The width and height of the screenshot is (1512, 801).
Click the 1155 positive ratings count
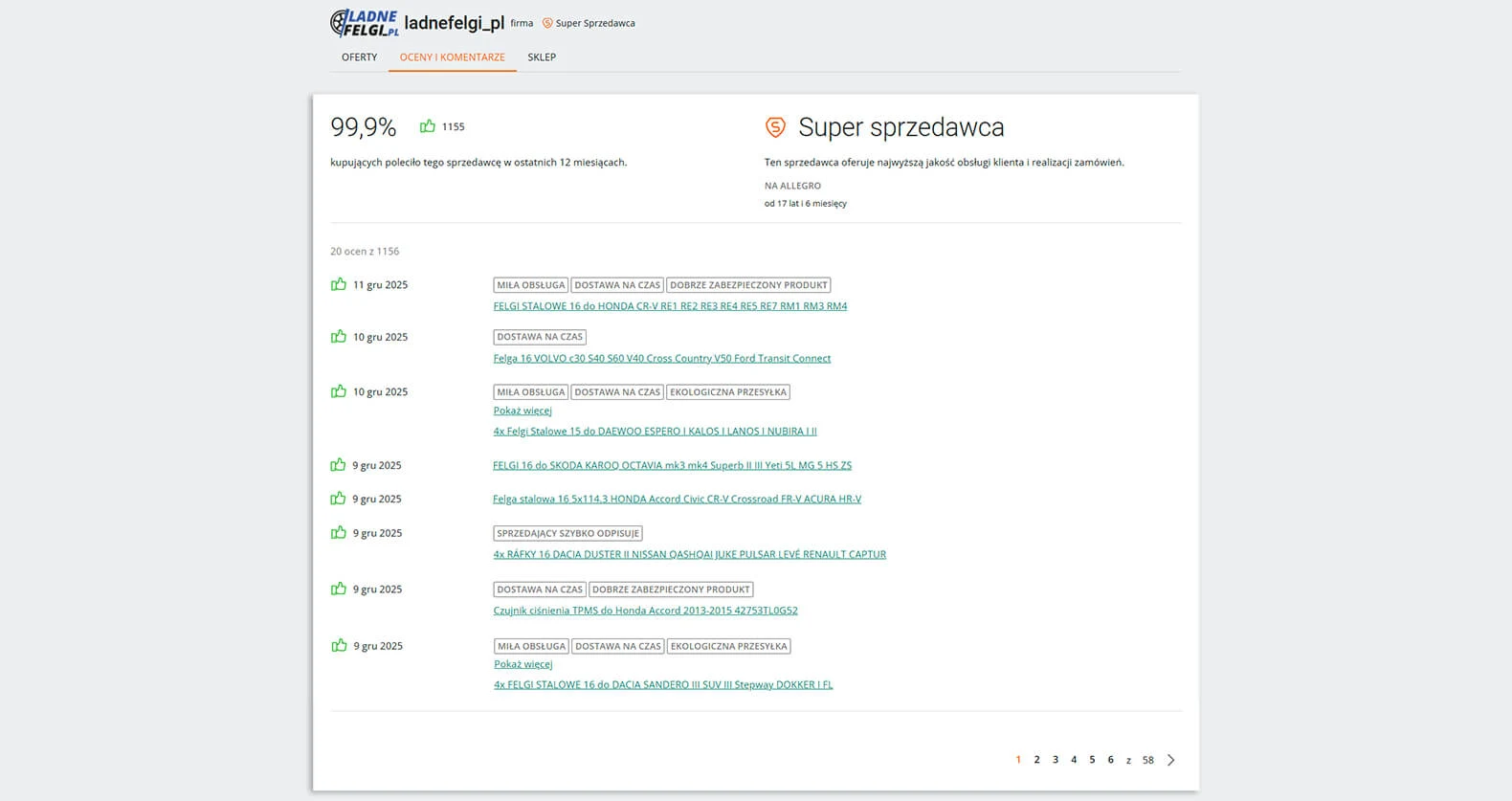pyautogui.click(x=453, y=126)
